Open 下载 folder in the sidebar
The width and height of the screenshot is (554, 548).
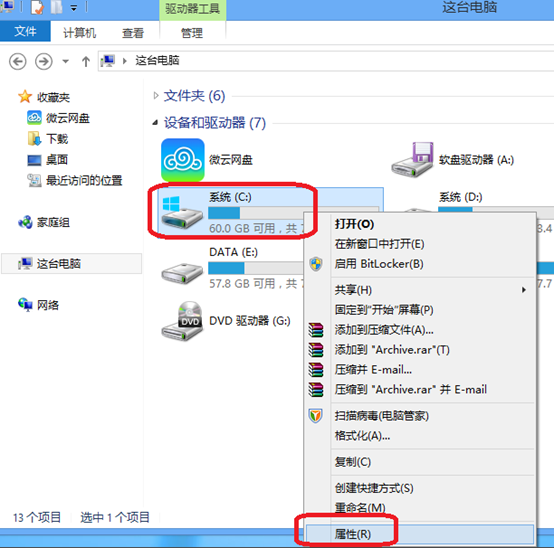48,139
